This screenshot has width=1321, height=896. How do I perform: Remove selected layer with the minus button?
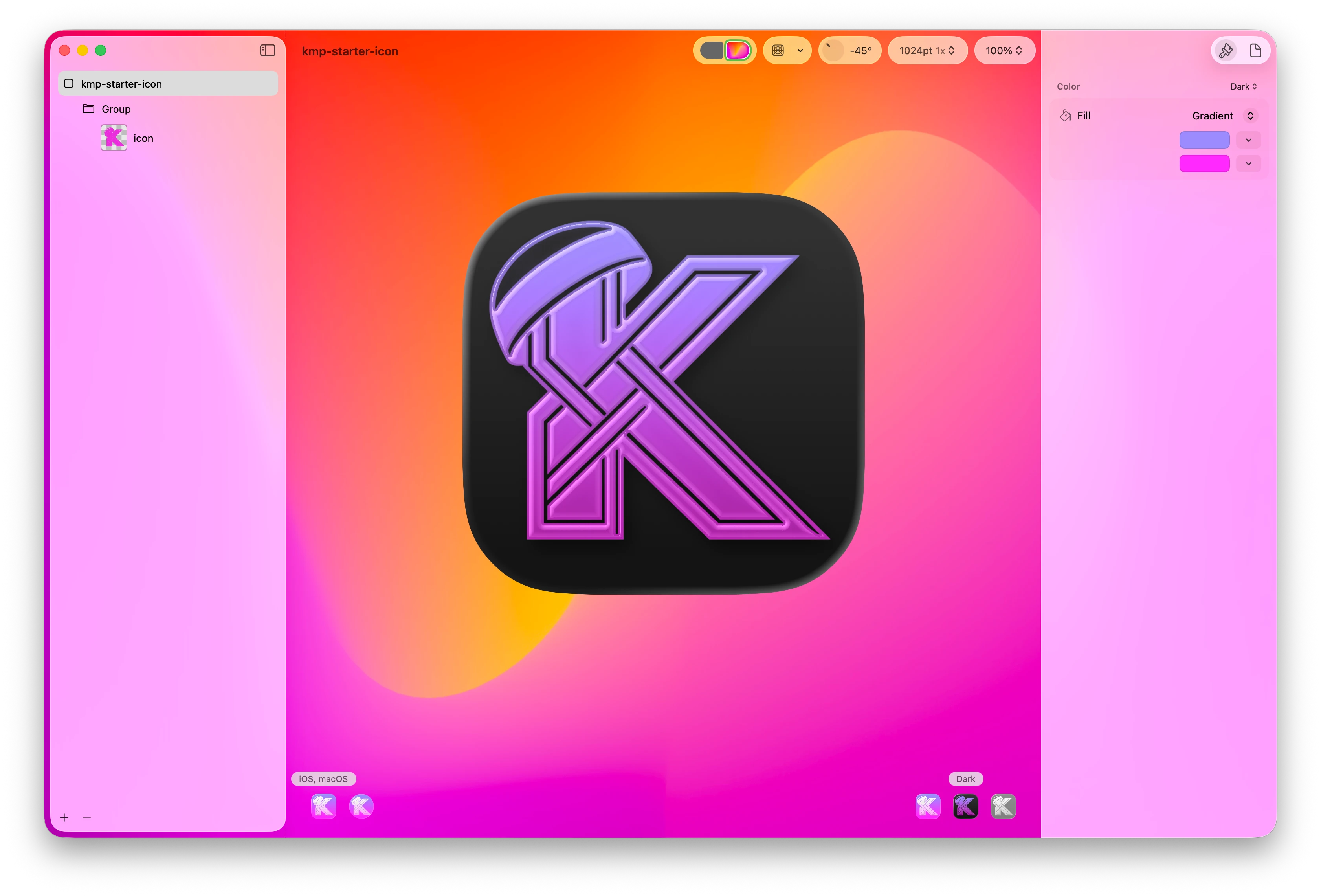86,817
